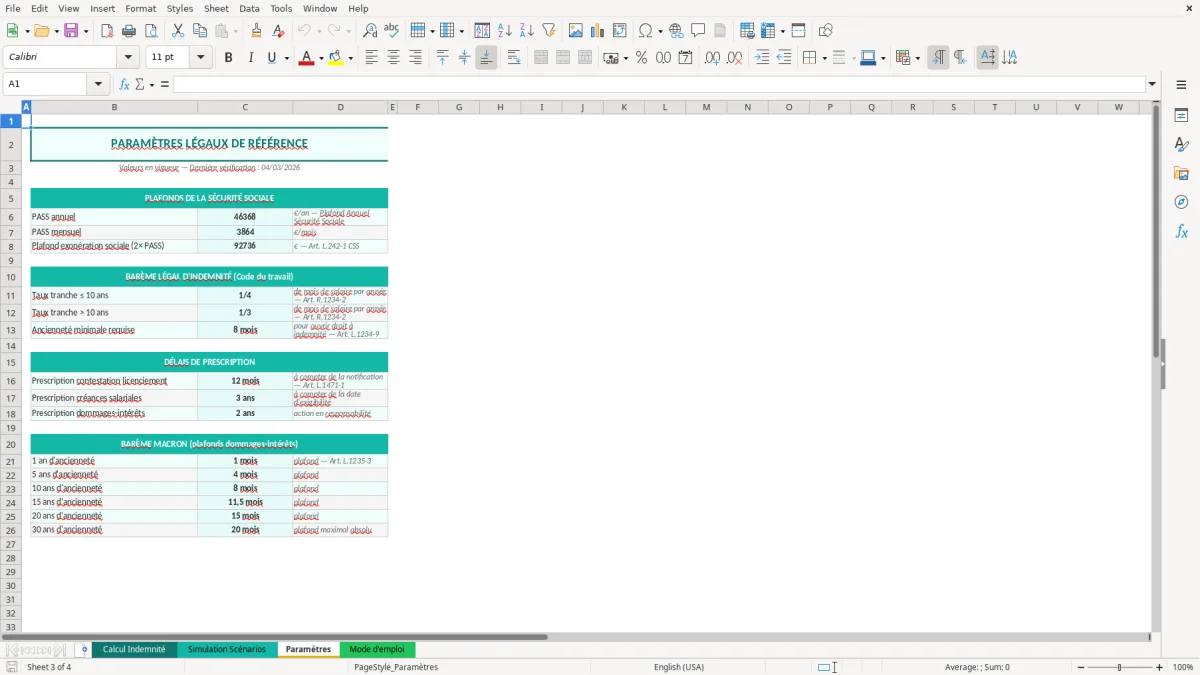This screenshot has height=675, width=1200.
Task: Add decimal place icon
Action: coord(712,58)
